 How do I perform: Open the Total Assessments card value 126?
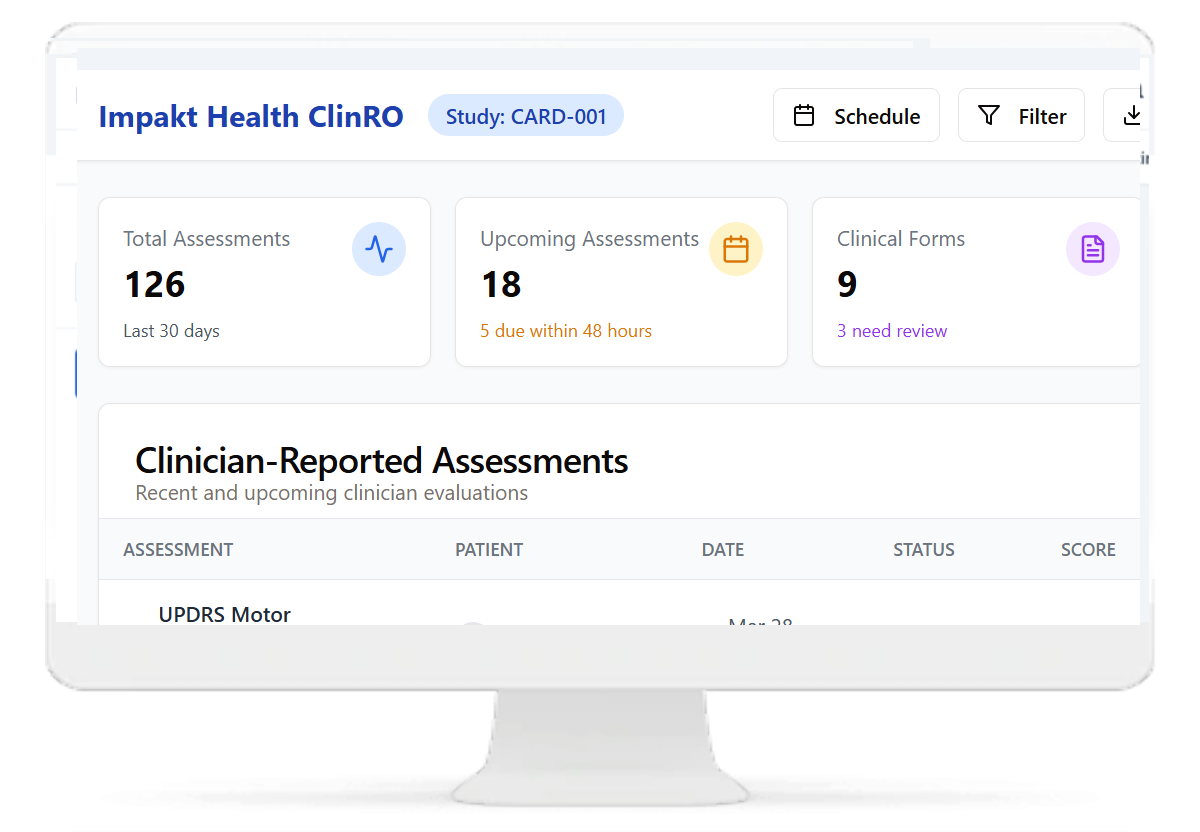(x=155, y=285)
